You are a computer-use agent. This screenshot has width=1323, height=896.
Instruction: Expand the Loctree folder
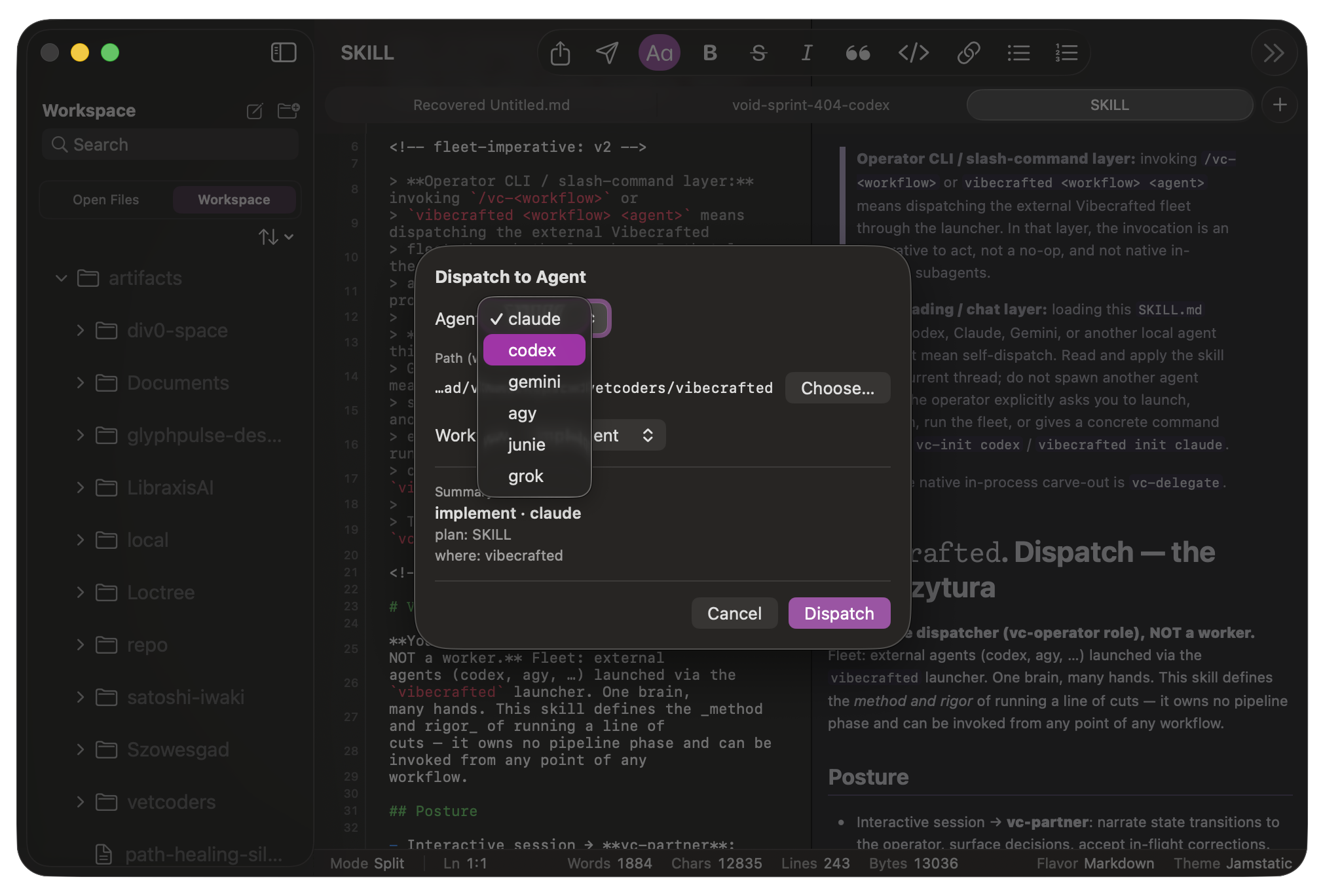point(80,593)
